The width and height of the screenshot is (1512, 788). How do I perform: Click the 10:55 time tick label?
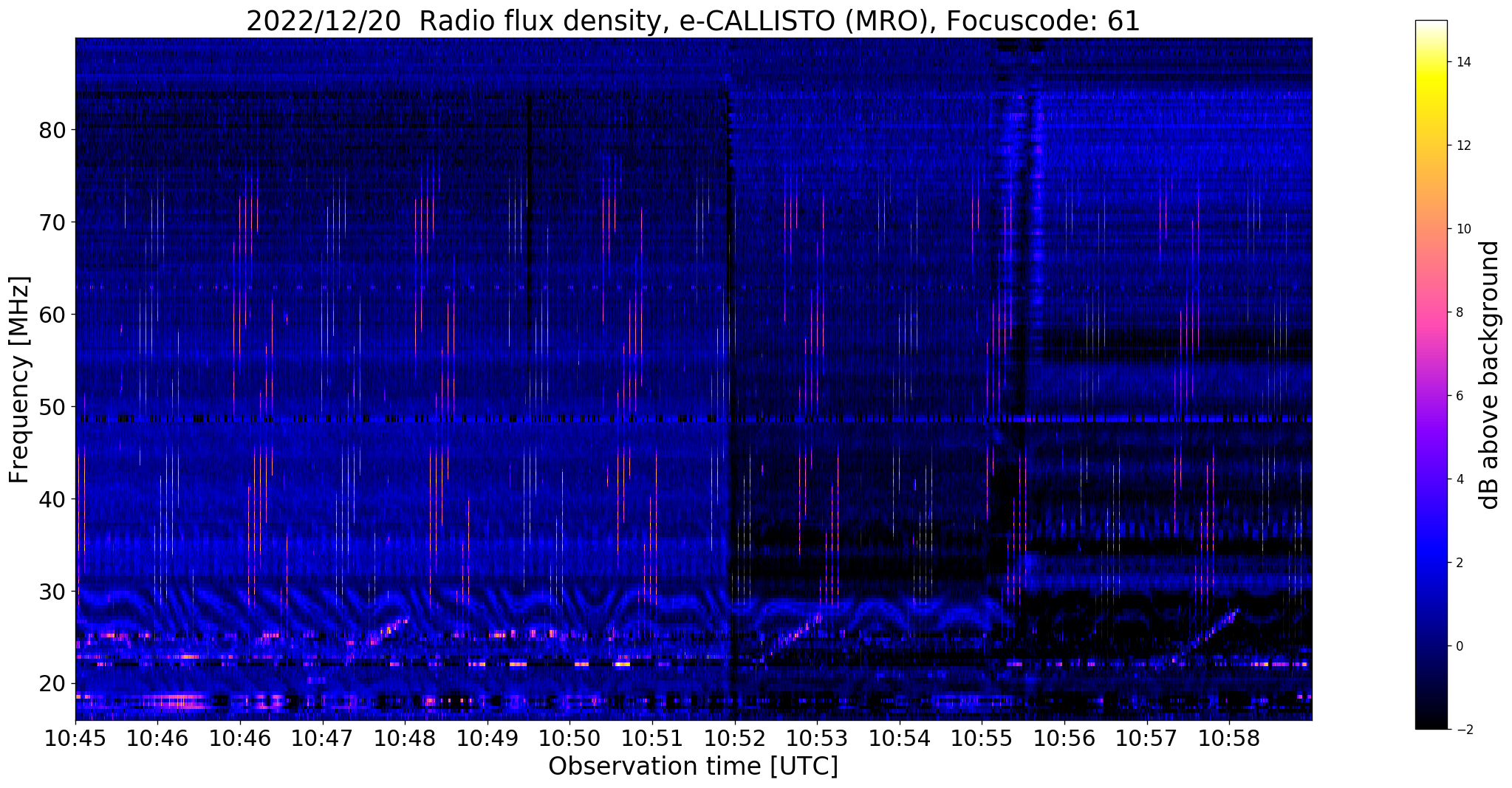tap(982, 737)
